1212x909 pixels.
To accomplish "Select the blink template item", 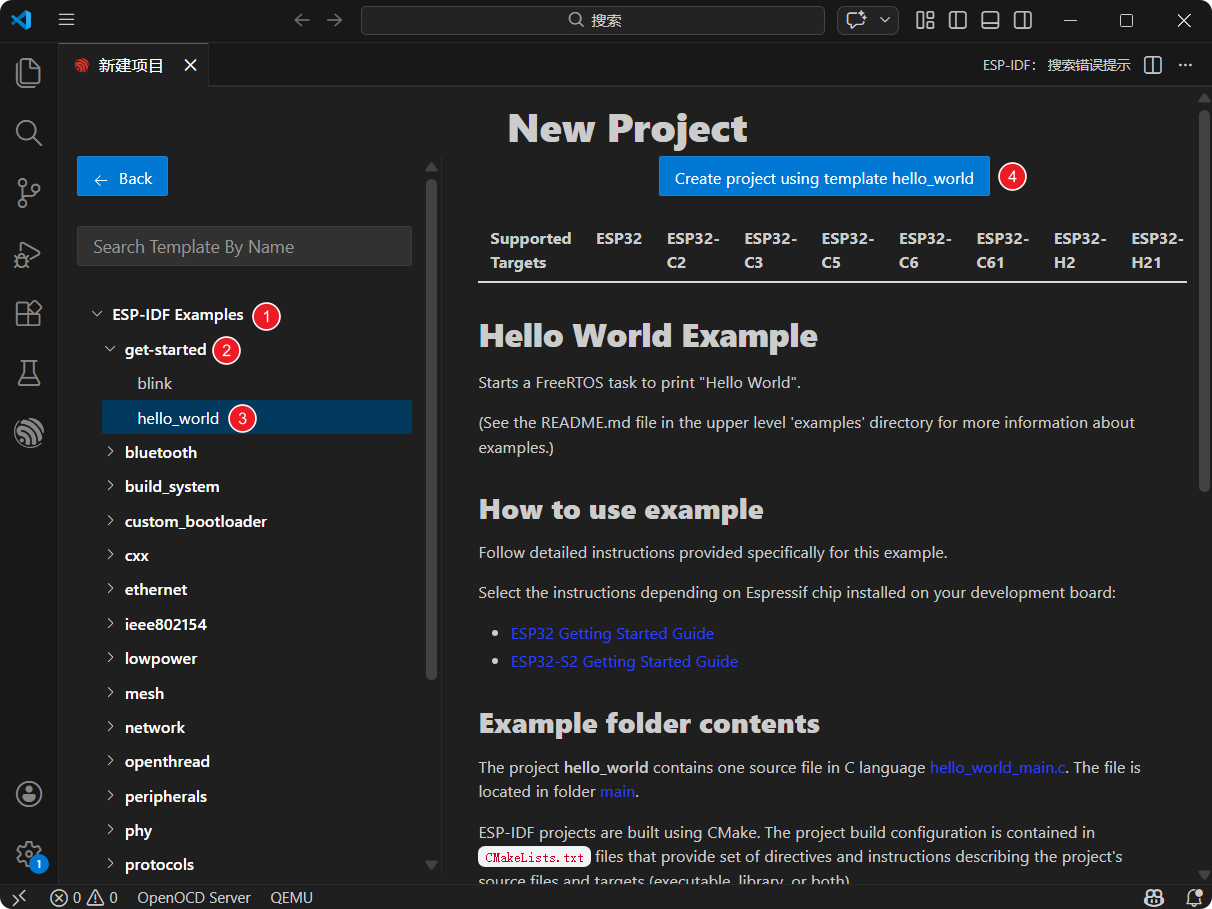I will (155, 384).
